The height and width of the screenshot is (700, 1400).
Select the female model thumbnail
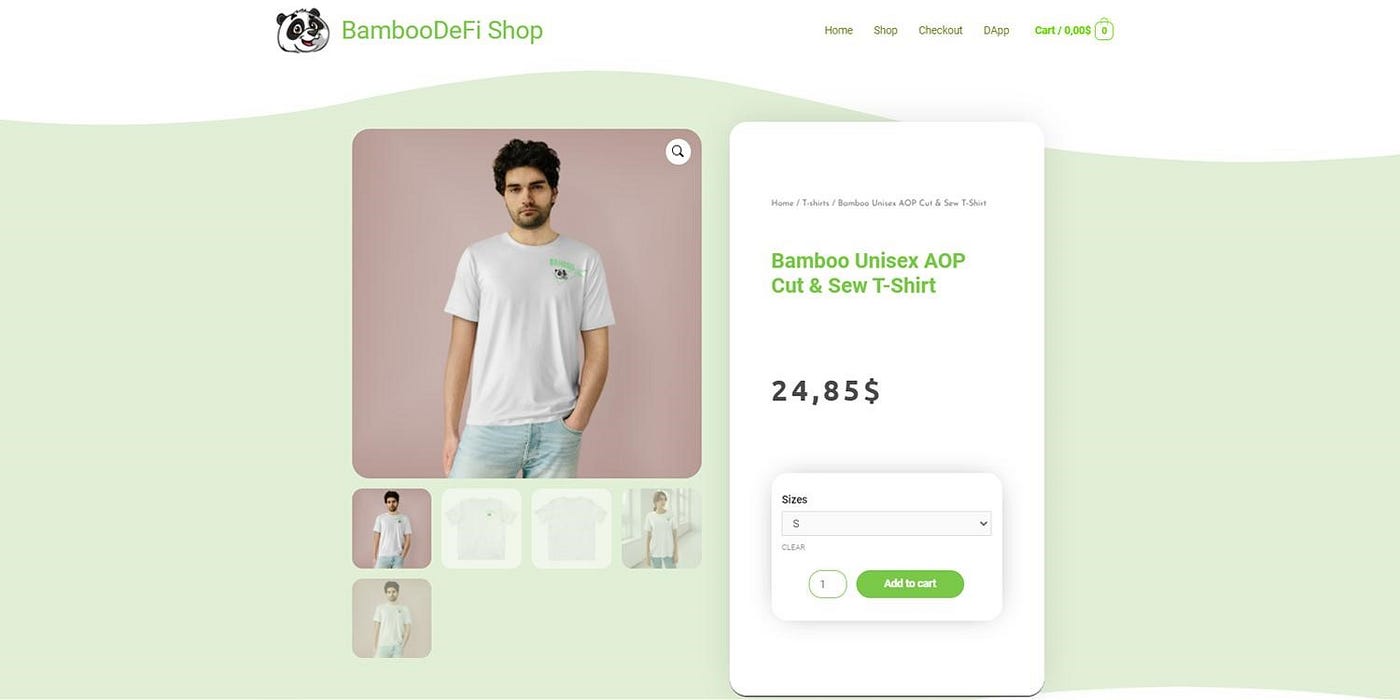pos(661,528)
